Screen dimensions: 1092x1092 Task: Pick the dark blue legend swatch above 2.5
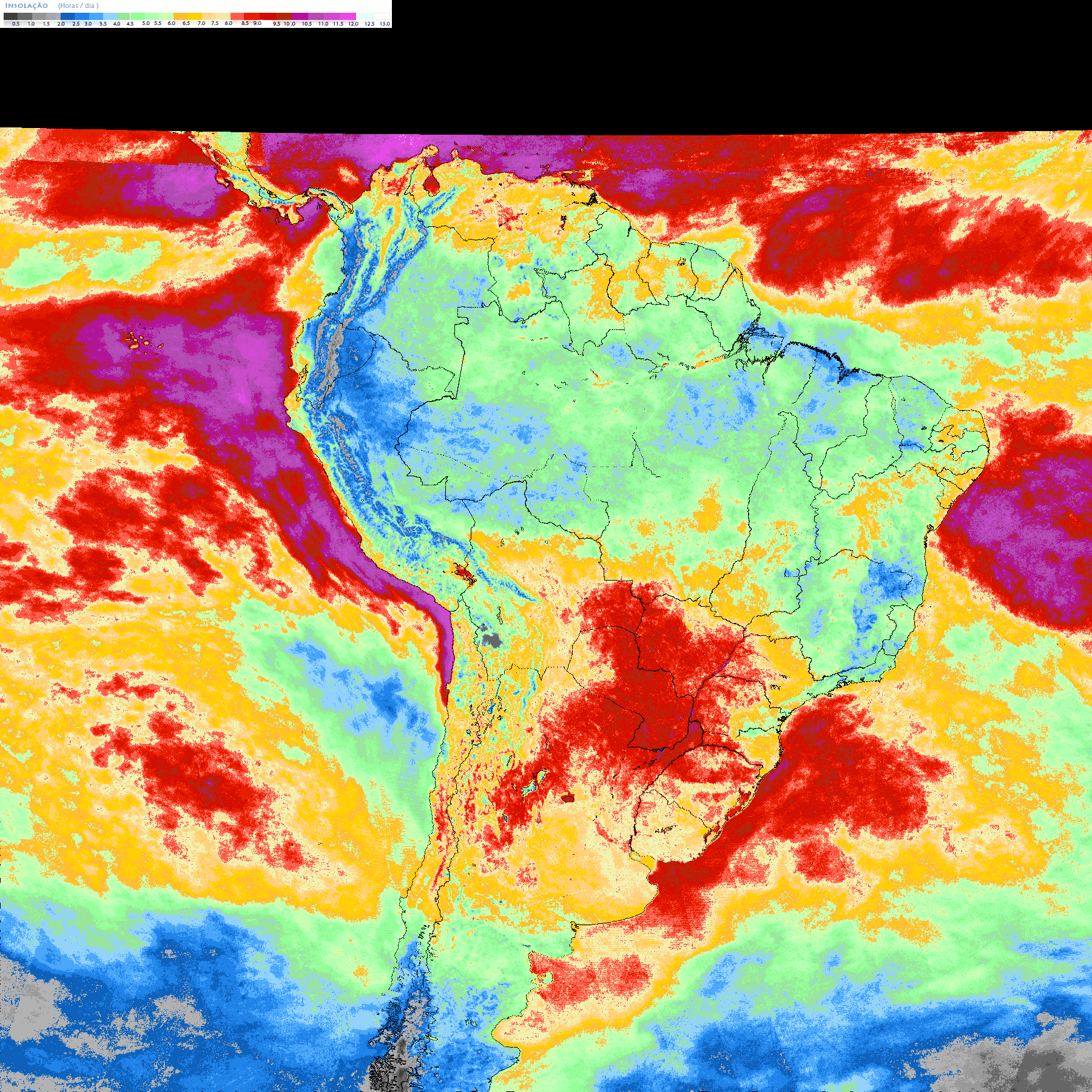(x=67, y=16)
